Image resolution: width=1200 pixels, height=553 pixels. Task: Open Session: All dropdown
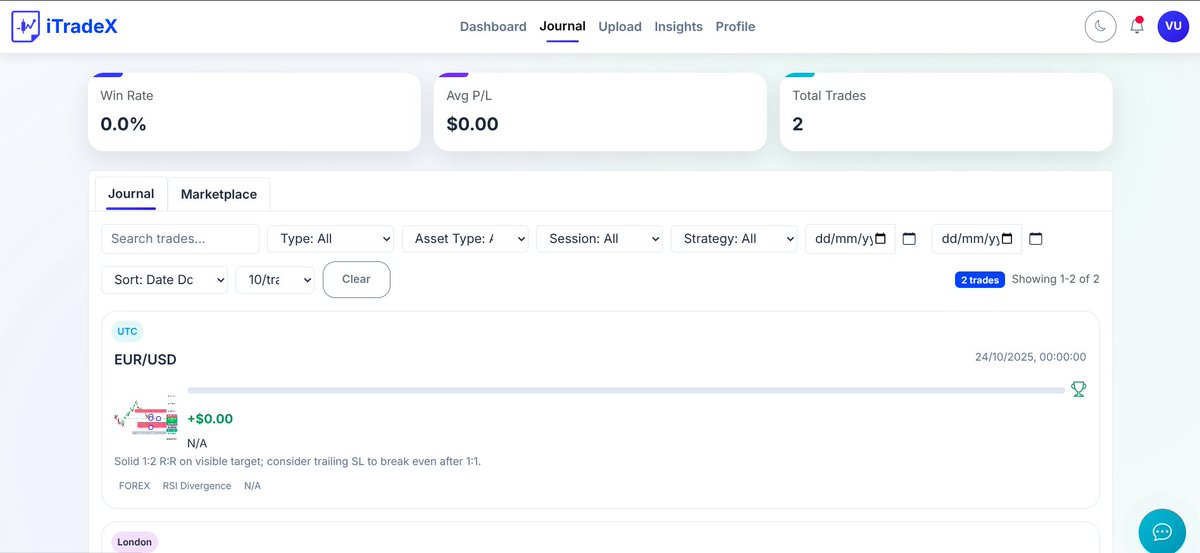point(599,239)
